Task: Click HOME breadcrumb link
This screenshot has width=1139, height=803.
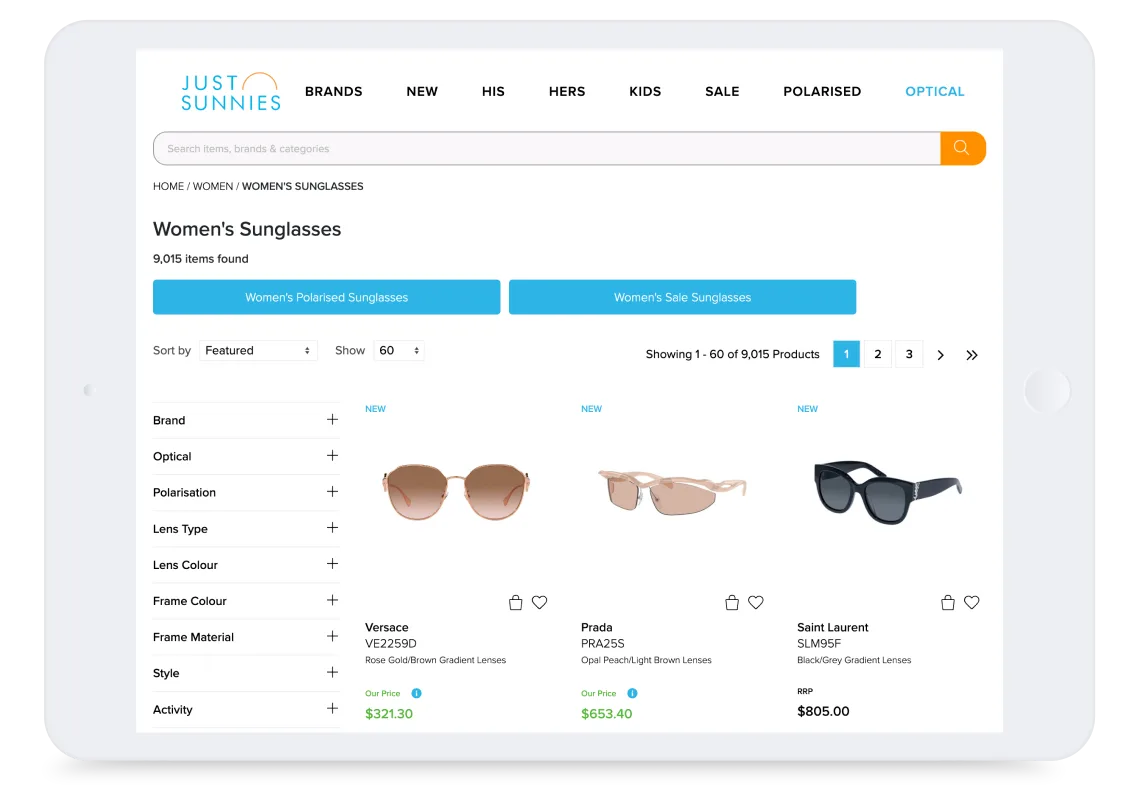Action: [x=169, y=186]
